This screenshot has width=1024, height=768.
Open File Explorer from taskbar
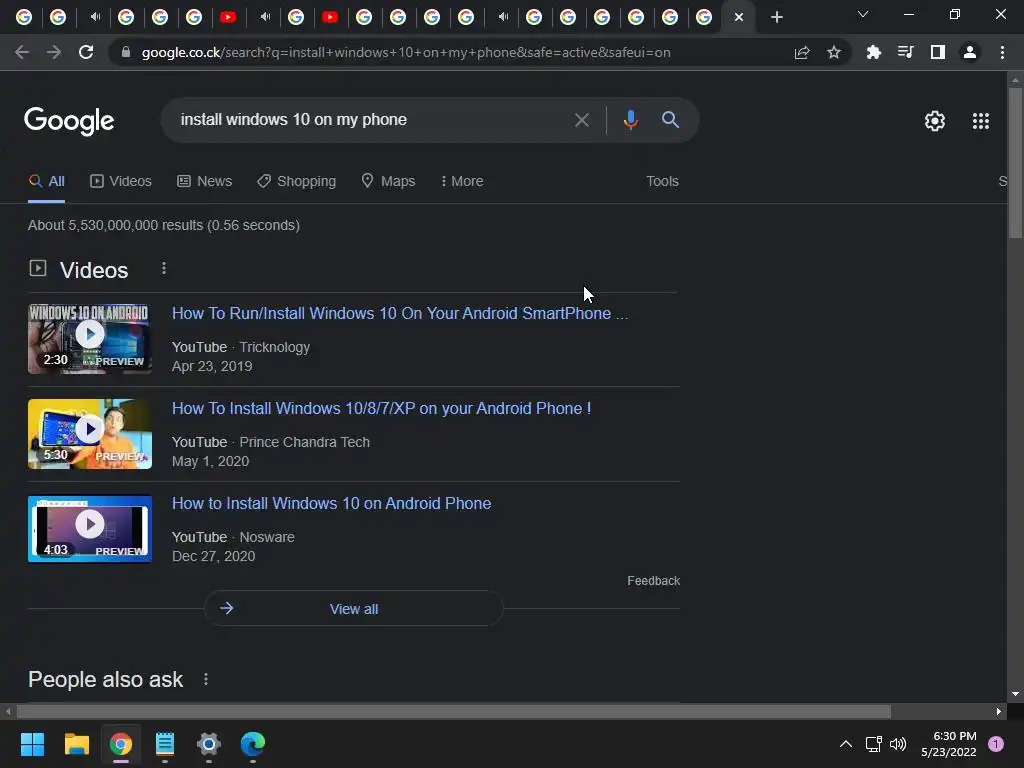[76, 744]
